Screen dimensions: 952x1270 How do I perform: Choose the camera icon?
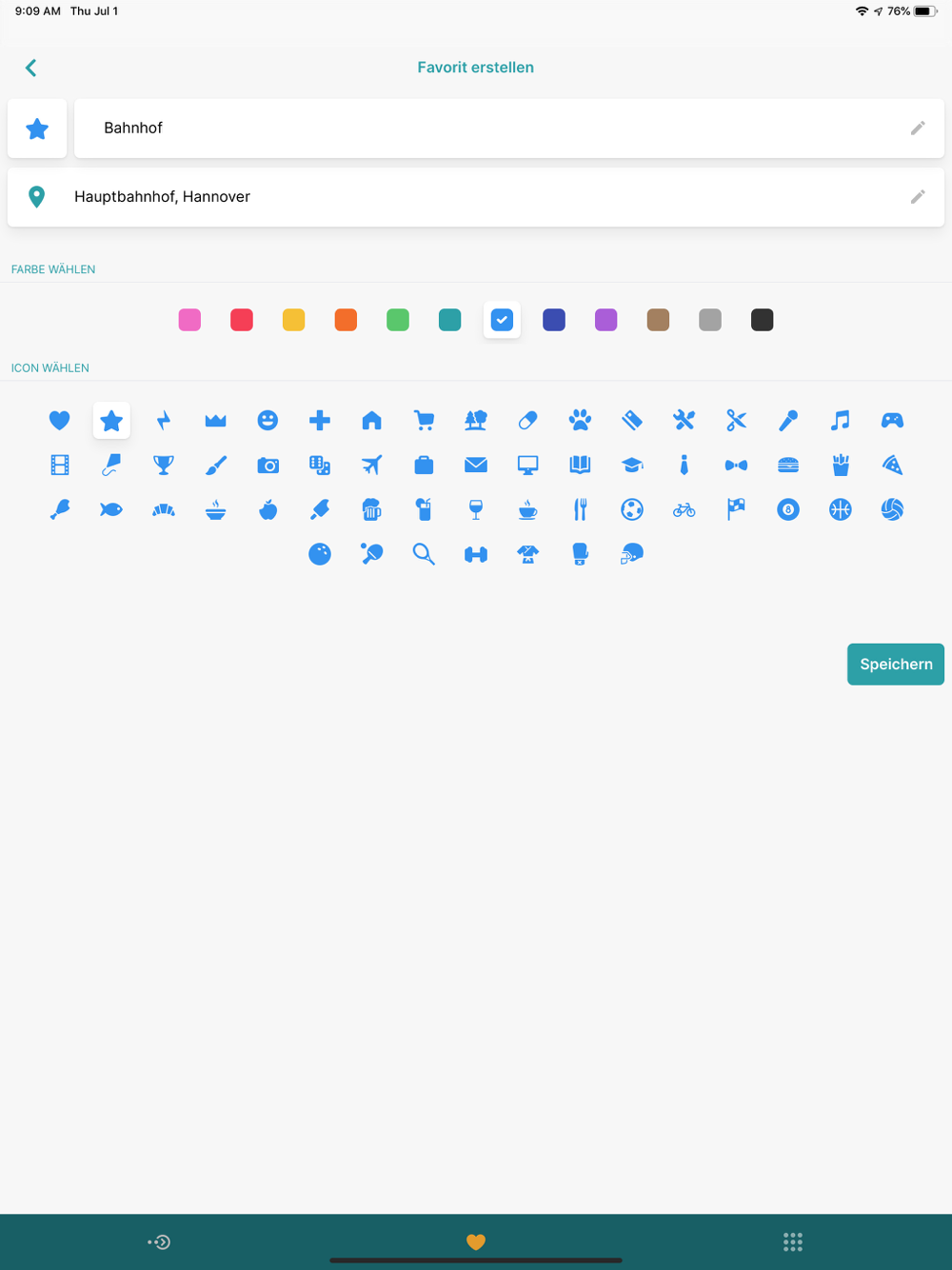coord(268,465)
